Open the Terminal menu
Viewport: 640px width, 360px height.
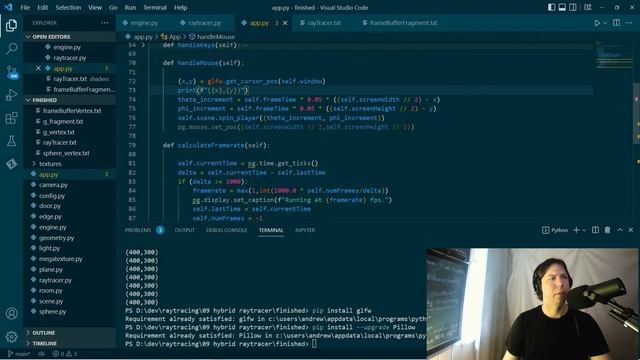[x=155, y=7]
